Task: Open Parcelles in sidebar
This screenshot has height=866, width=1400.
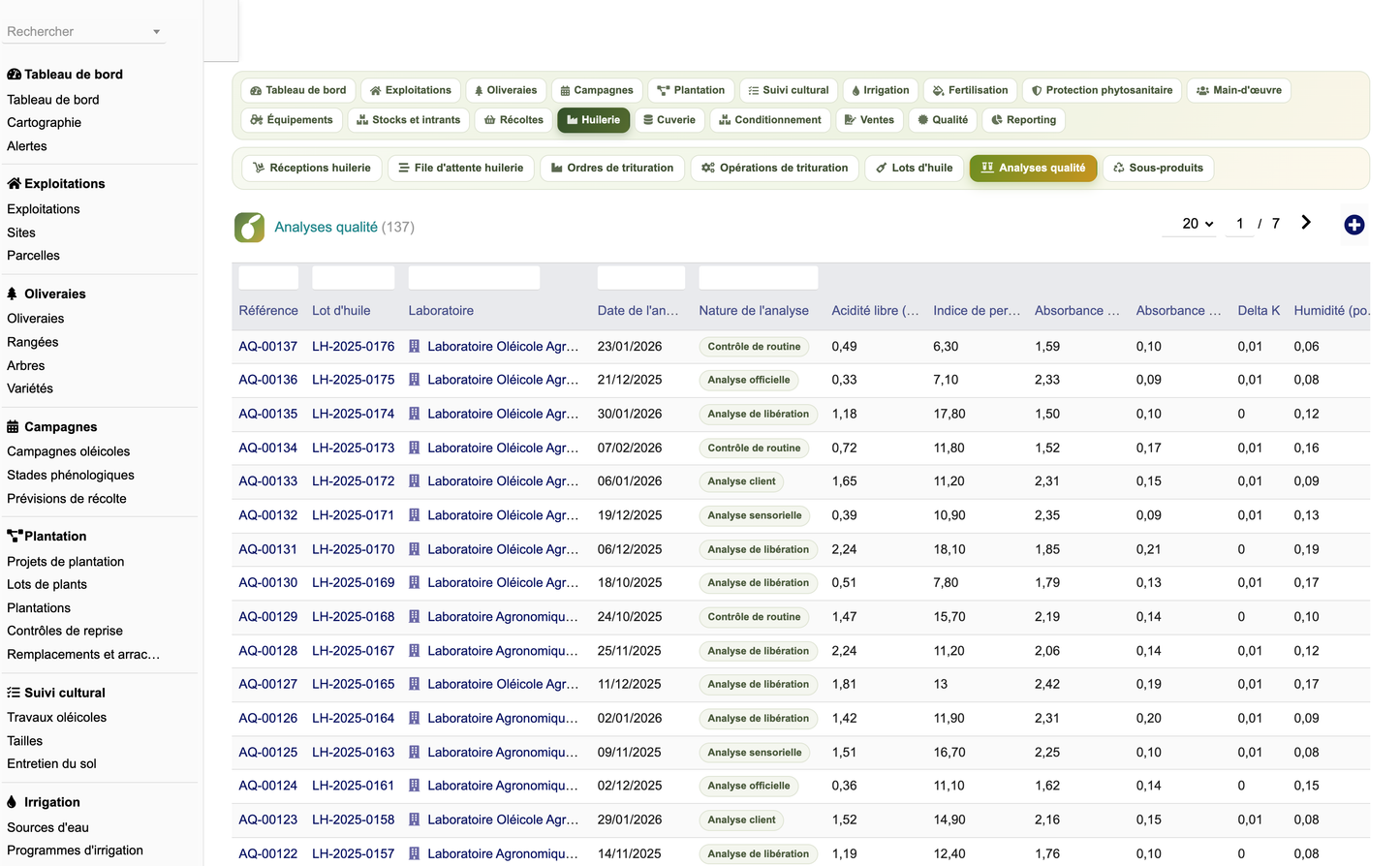Action: pos(34,256)
